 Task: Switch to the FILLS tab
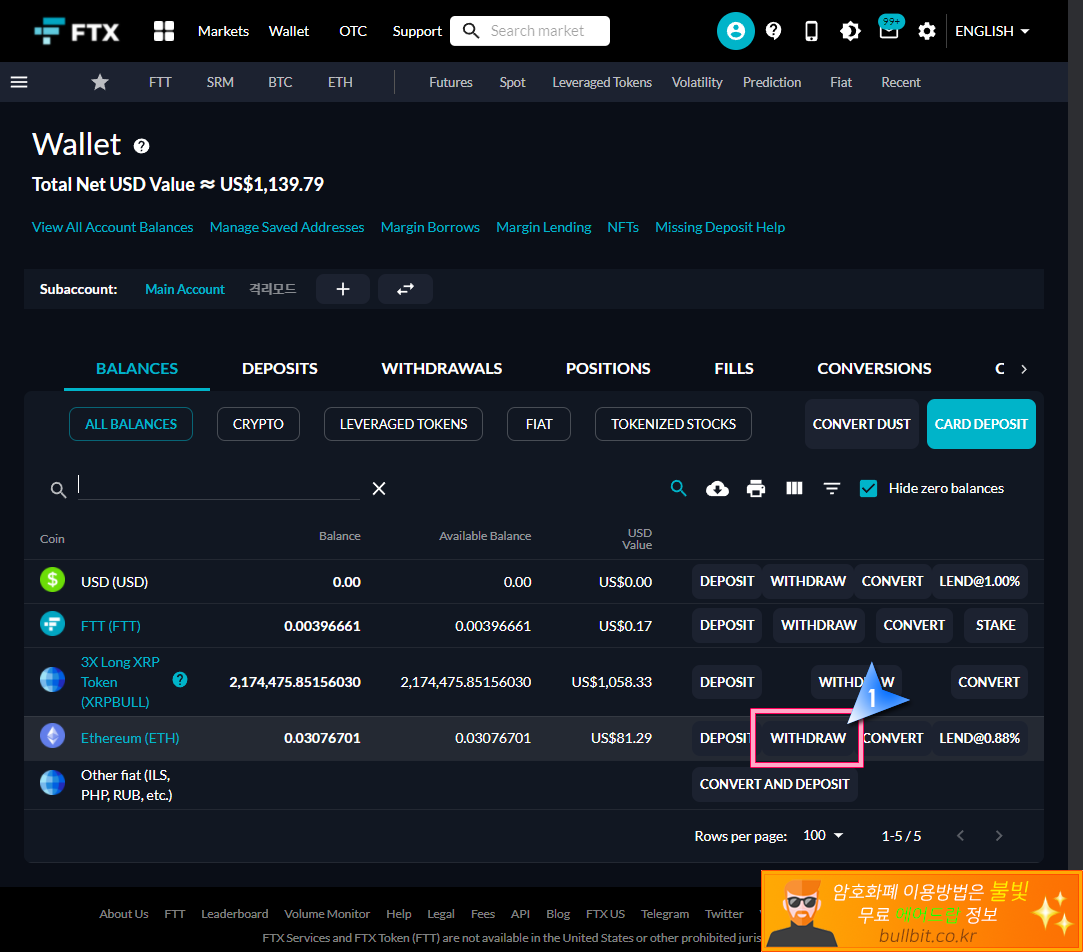734,369
